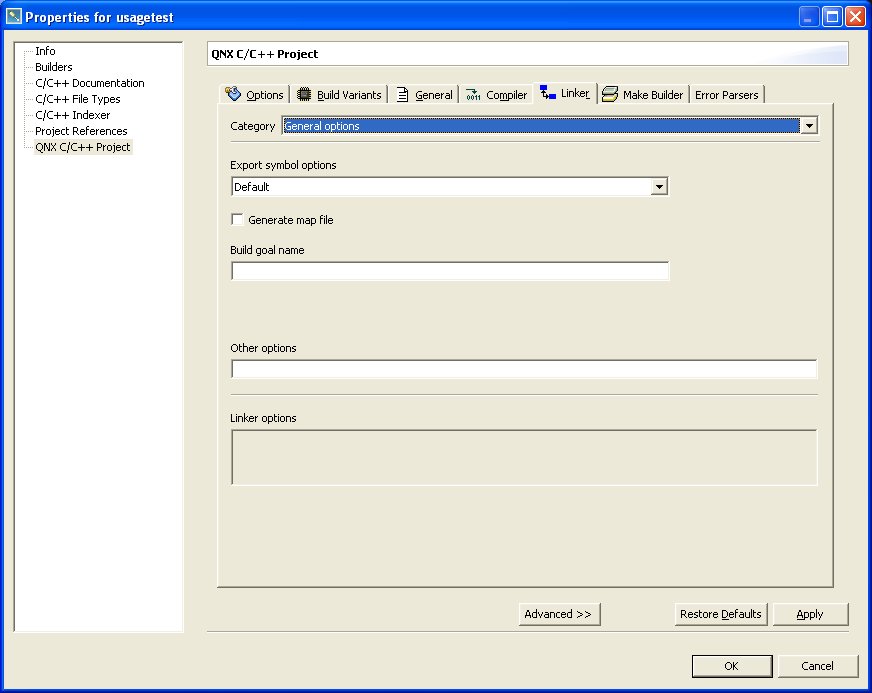The height and width of the screenshot is (693, 872).
Task: Toggle Generate map file off after enabling
Action: [236, 219]
